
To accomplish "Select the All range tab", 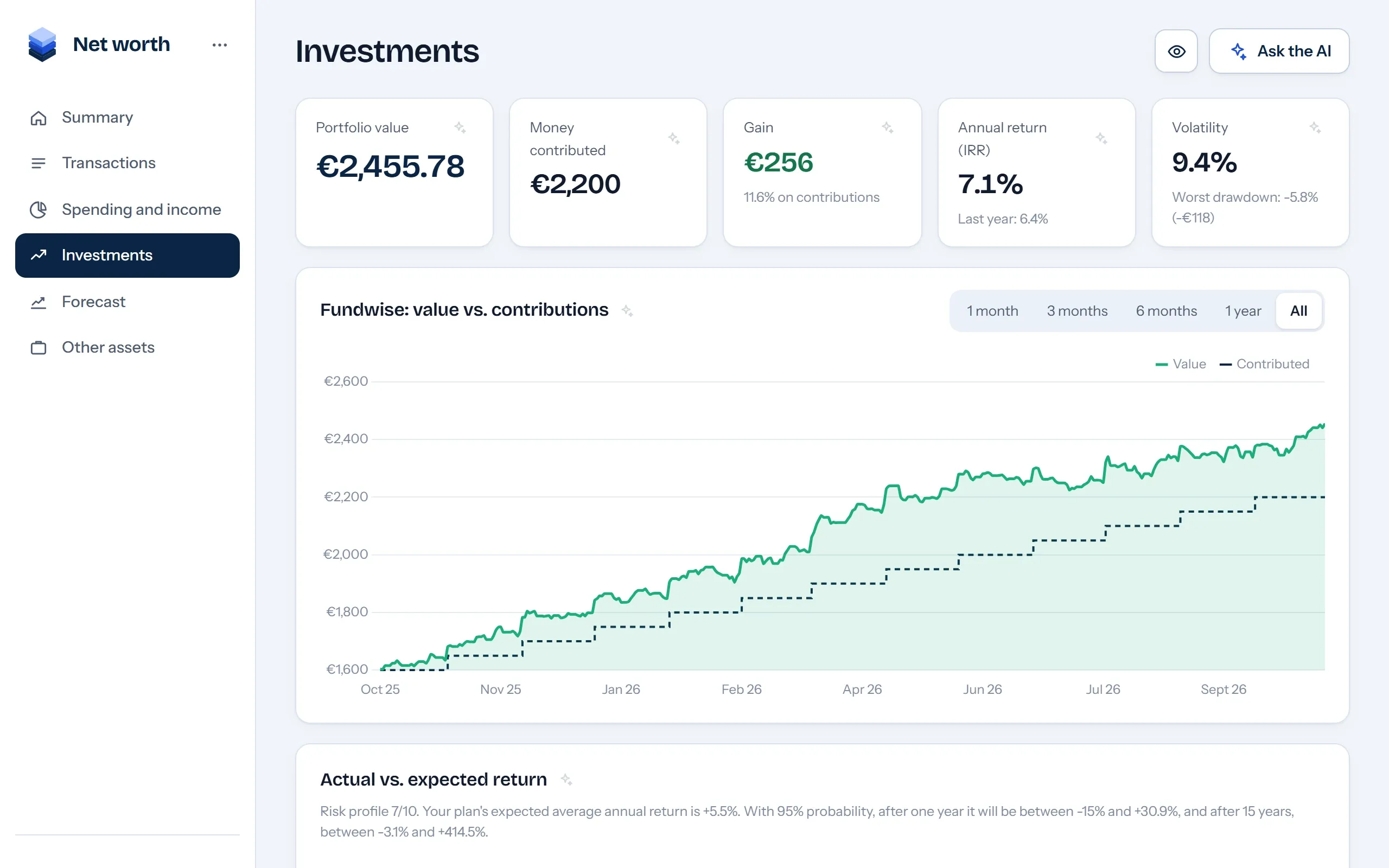I will [1298, 310].
